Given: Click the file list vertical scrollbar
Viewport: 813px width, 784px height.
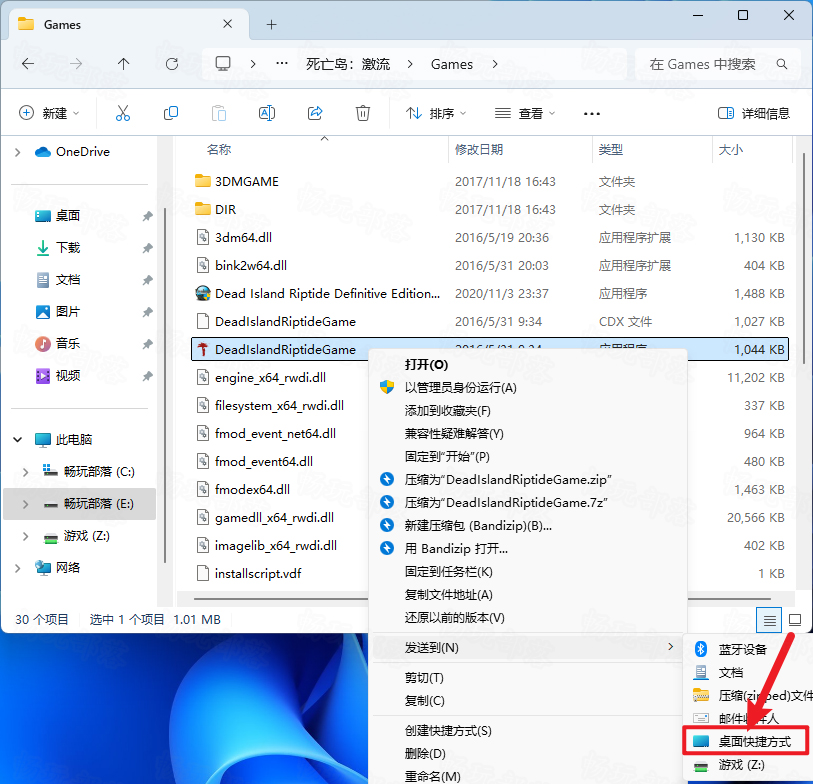Looking at the screenshot, I should [x=804, y=257].
